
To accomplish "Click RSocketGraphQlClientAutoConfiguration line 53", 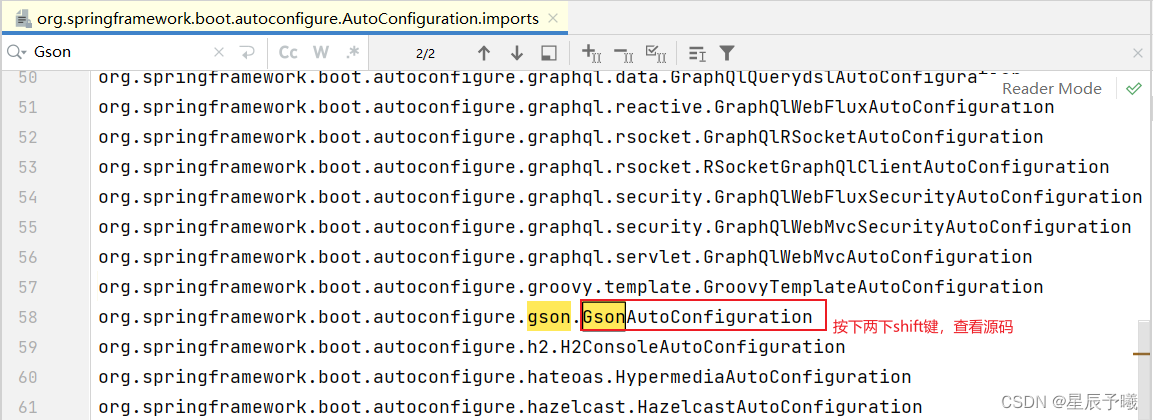I will click(x=906, y=167).
